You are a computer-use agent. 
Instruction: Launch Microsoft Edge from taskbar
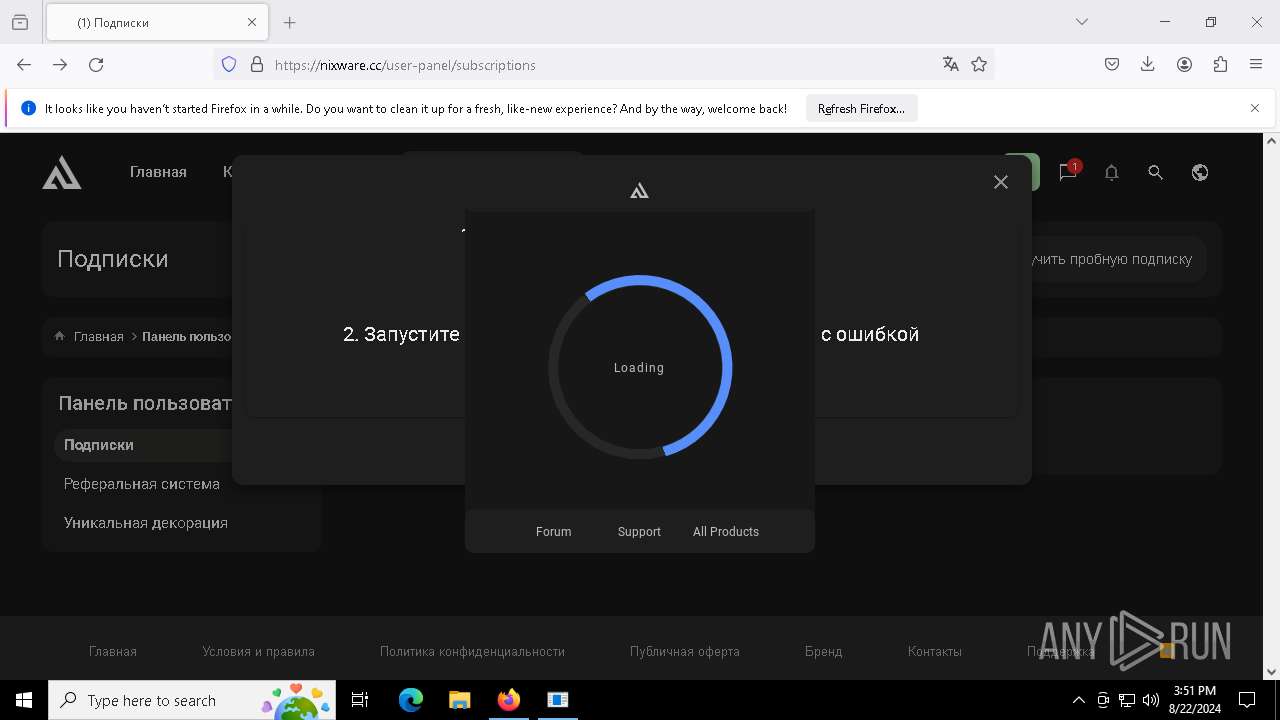(x=411, y=700)
